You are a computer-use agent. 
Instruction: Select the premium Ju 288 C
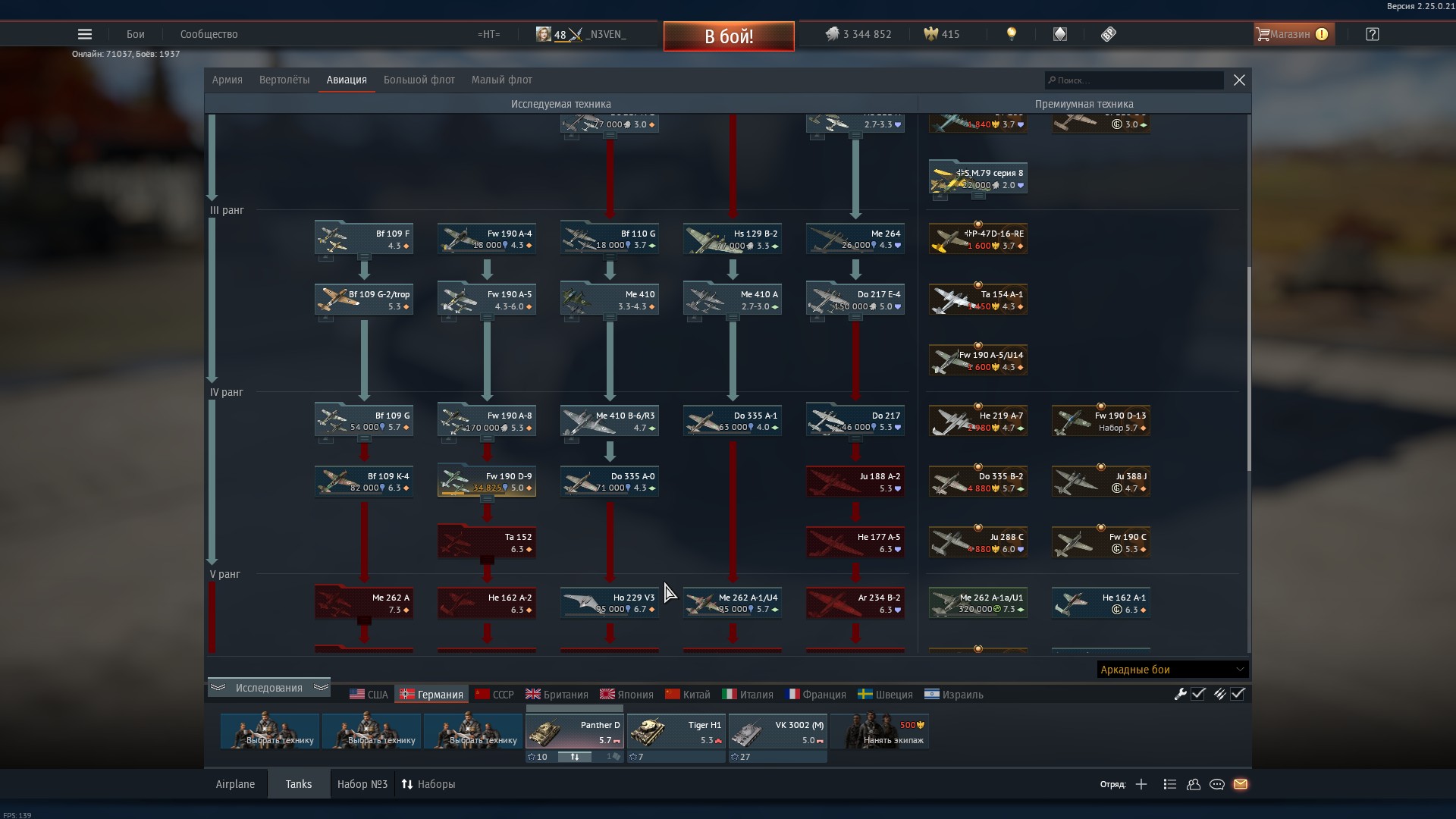pyautogui.click(x=978, y=542)
